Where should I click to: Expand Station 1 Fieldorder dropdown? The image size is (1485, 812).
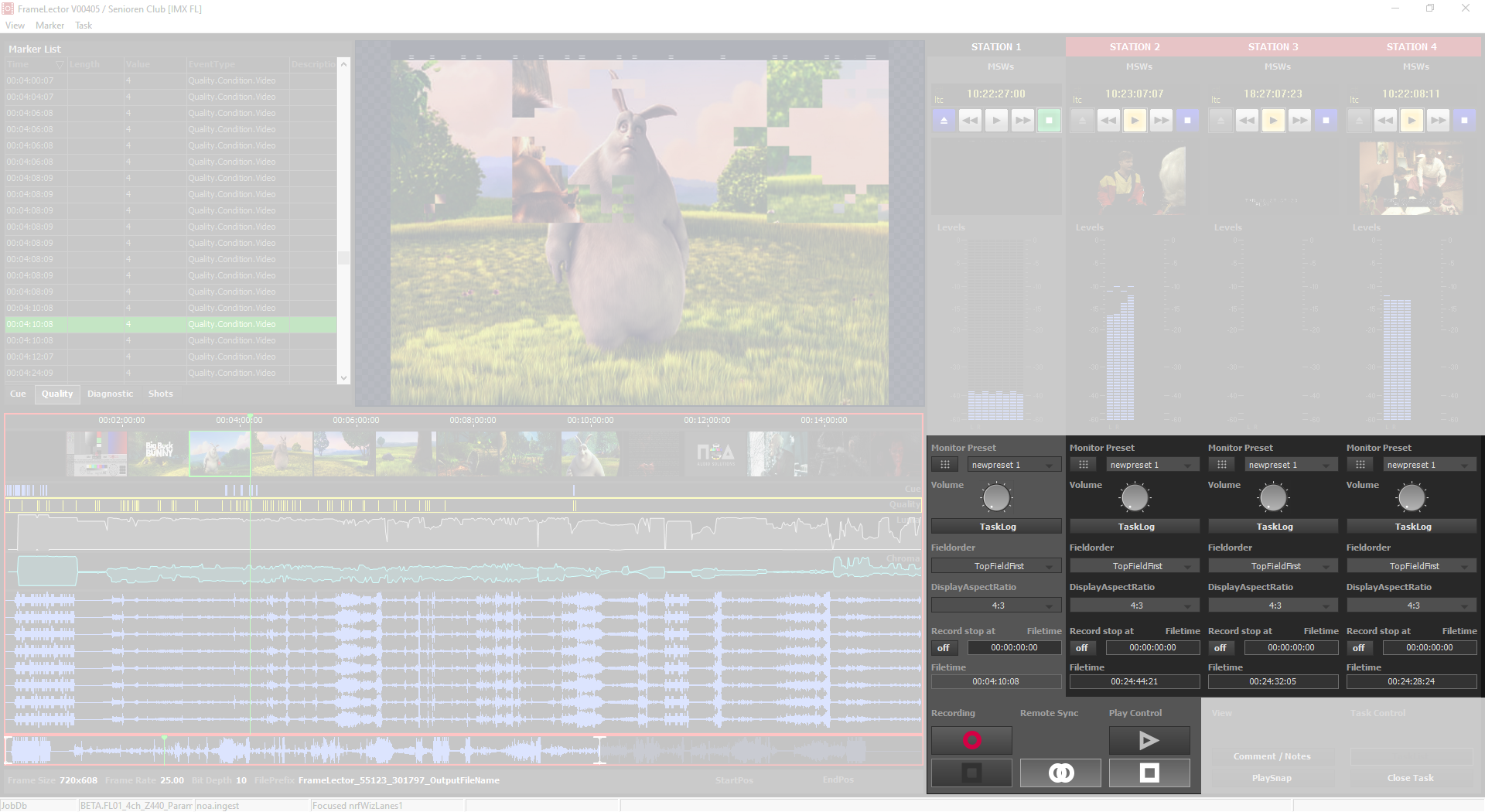pyautogui.click(x=996, y=566)
